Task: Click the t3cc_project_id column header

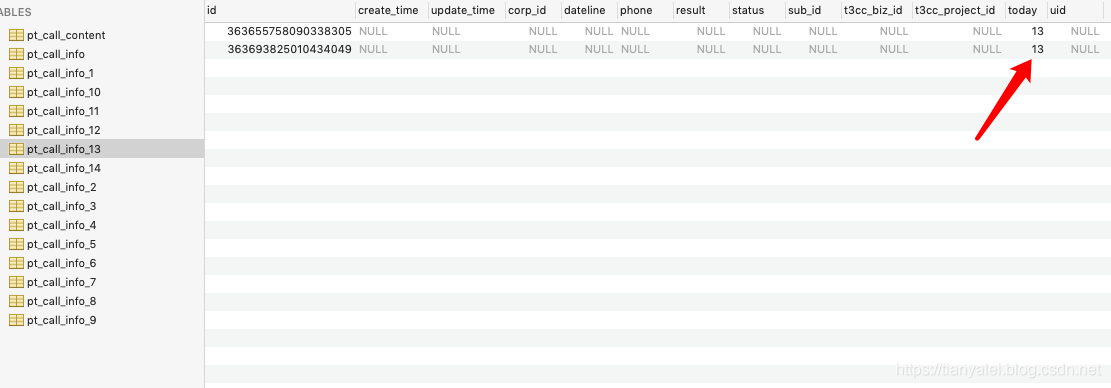Action: [x=959, y=10]
